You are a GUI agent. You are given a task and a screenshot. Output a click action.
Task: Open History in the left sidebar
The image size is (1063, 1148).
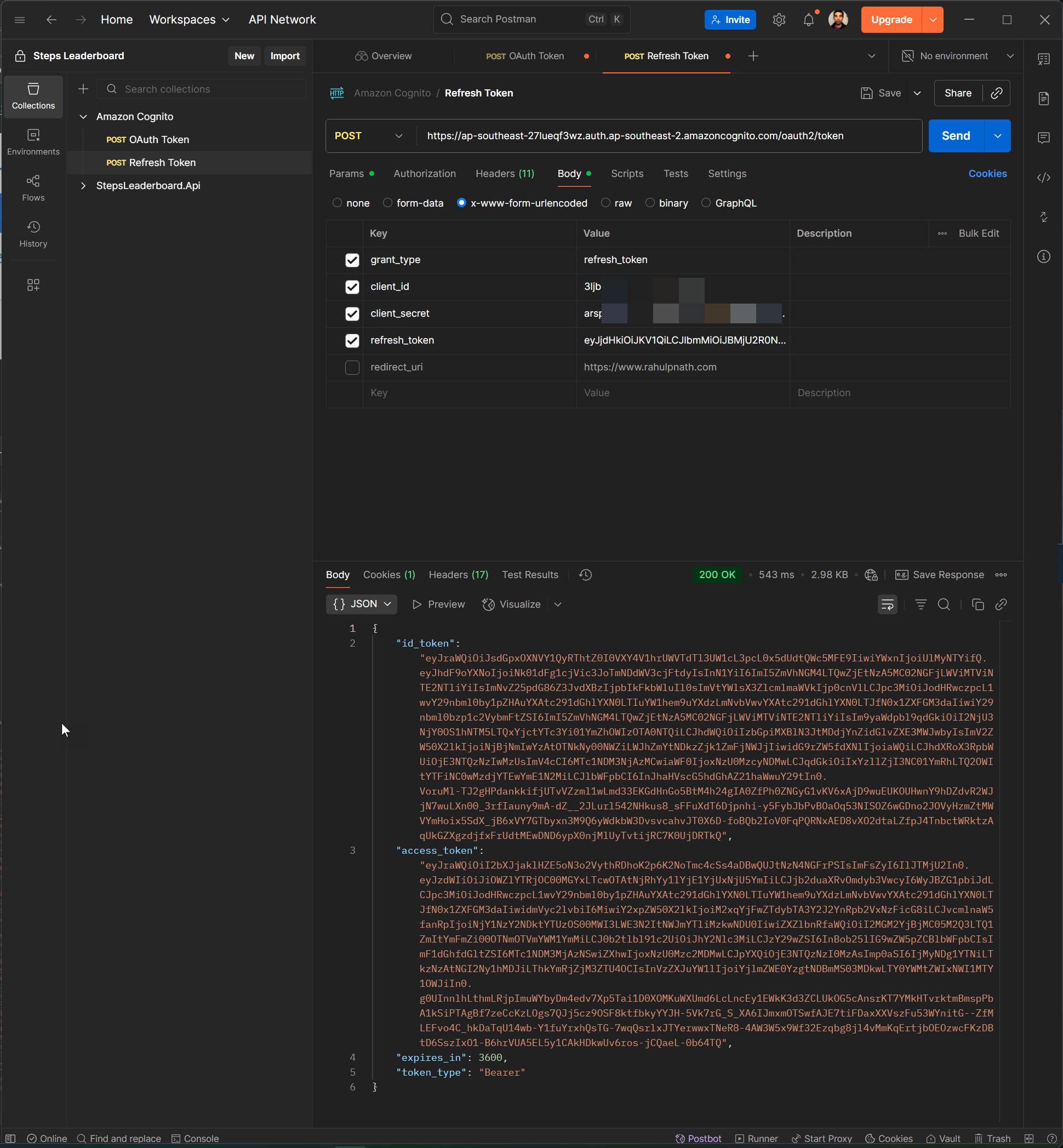point(33,233)
